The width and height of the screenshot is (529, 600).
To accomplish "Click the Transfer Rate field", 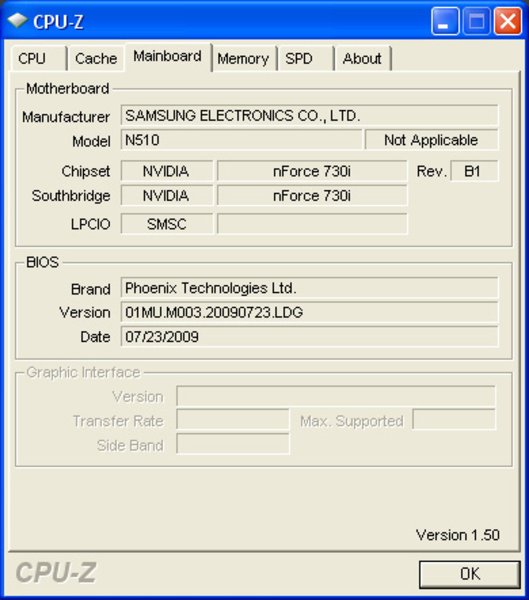I will [233, 420].
